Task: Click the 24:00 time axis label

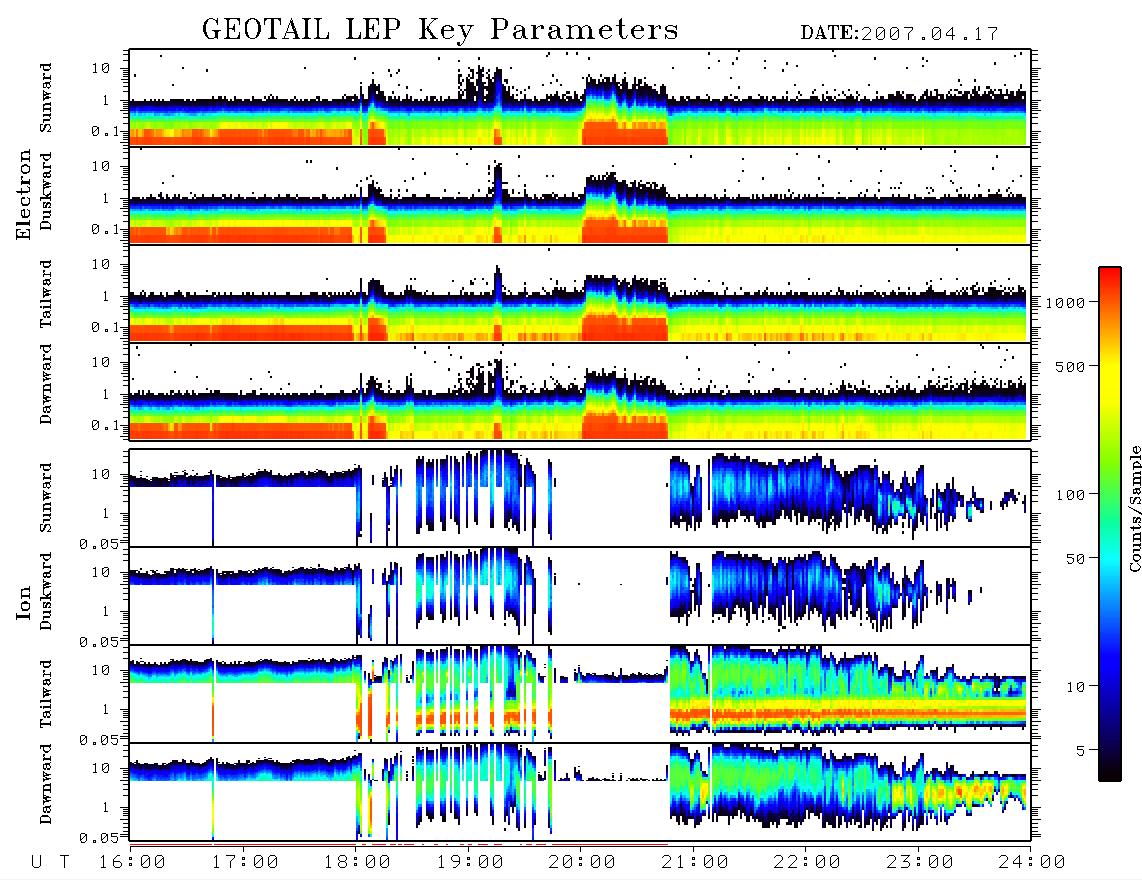Action: click(1033, 862)
